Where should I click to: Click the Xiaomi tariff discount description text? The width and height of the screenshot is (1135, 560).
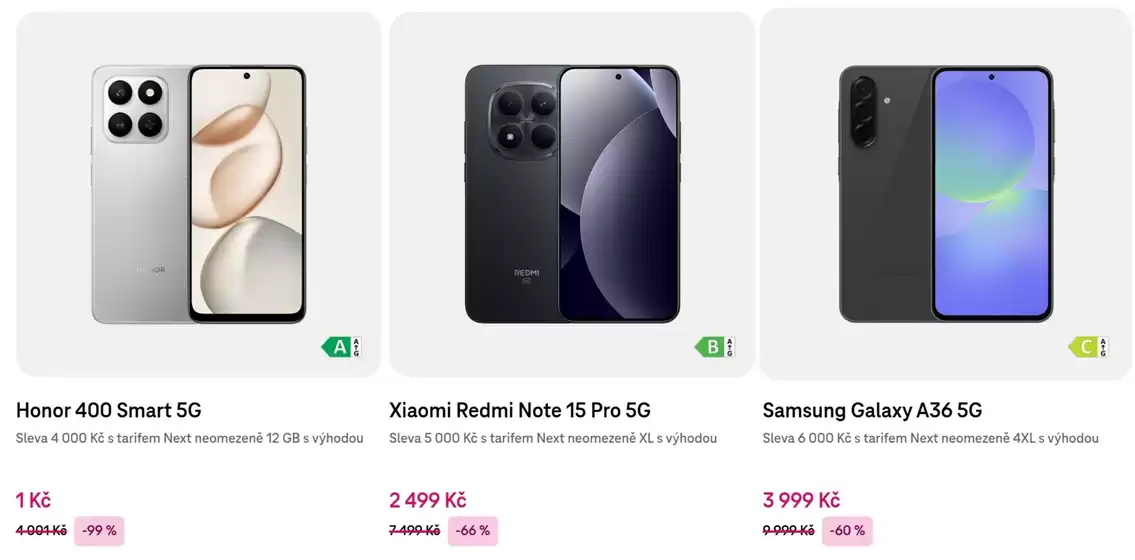point(553,438)
